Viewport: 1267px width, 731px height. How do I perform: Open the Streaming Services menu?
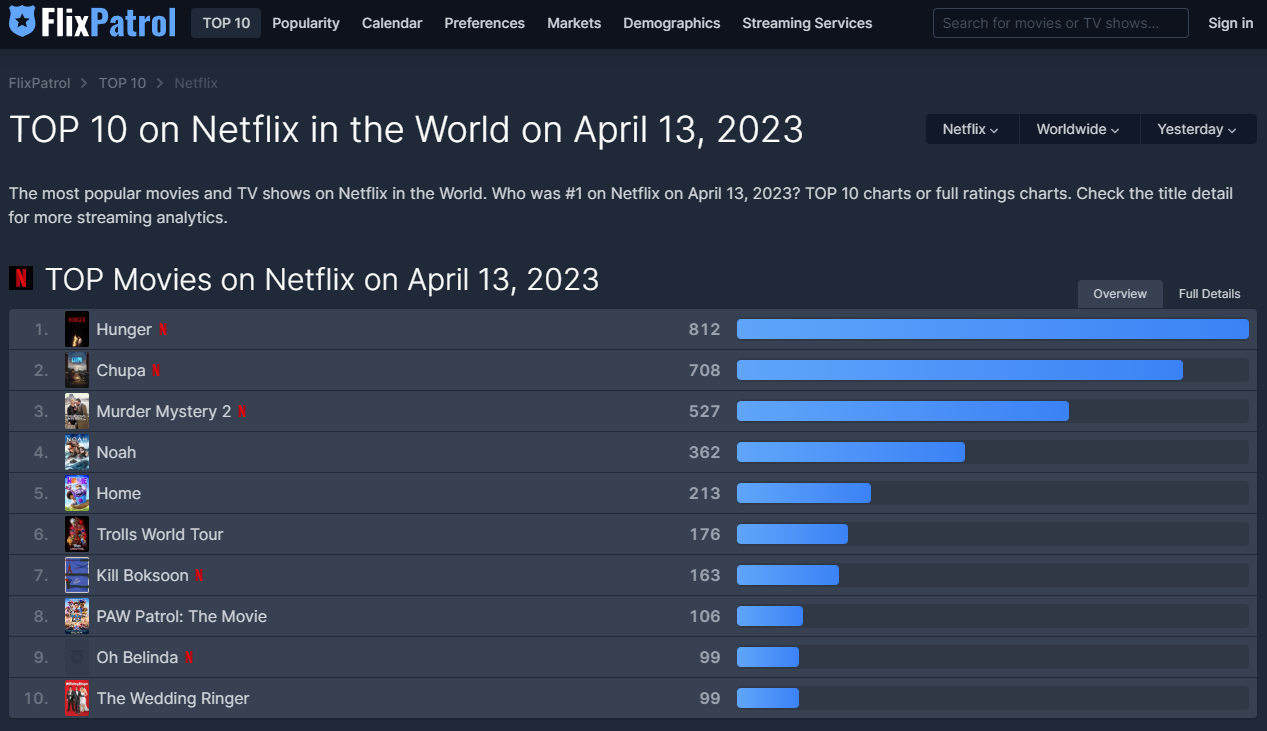pyautogui.click(x=807, y=23)
